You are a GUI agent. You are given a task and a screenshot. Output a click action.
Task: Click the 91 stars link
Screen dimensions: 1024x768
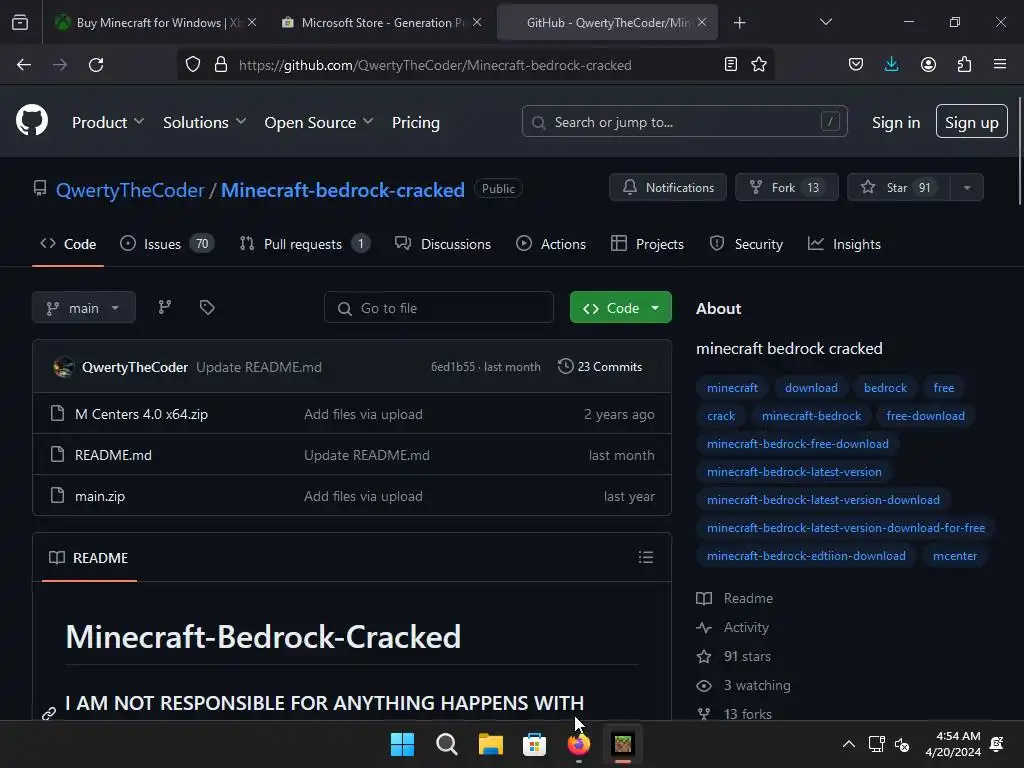[747, 656]
